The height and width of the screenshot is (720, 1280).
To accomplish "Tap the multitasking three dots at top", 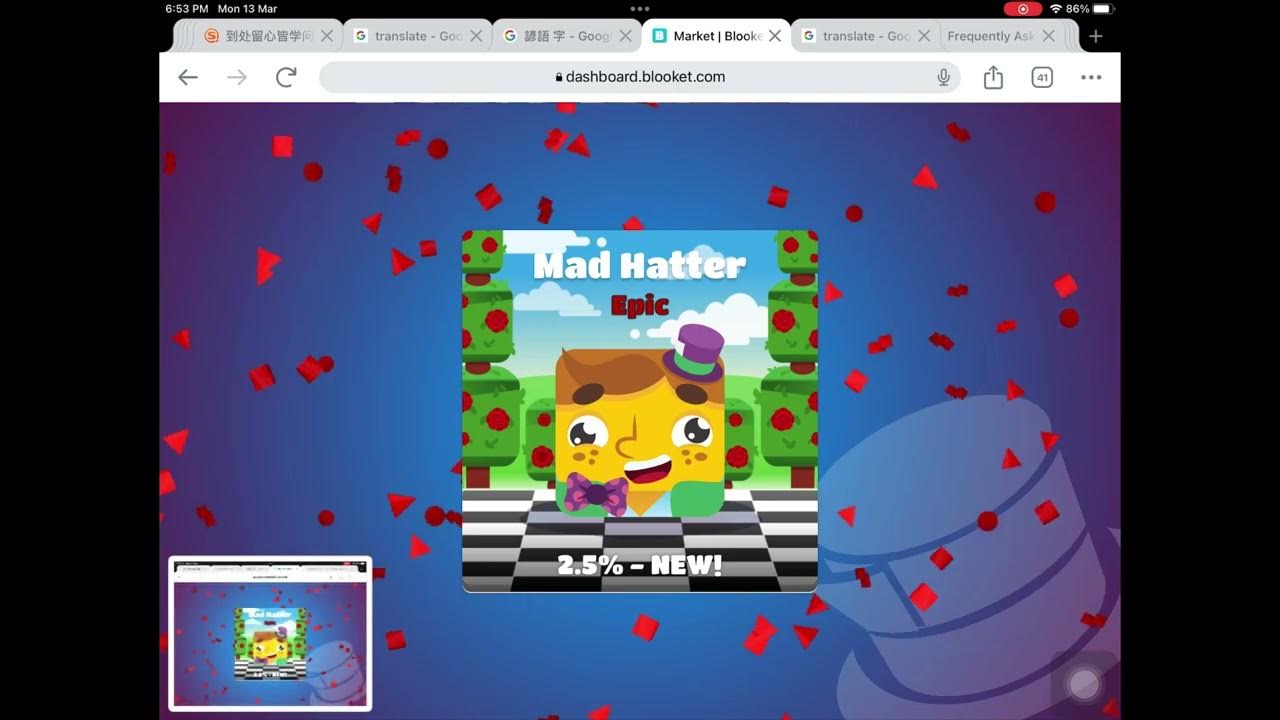I will (x=640, y=8).
